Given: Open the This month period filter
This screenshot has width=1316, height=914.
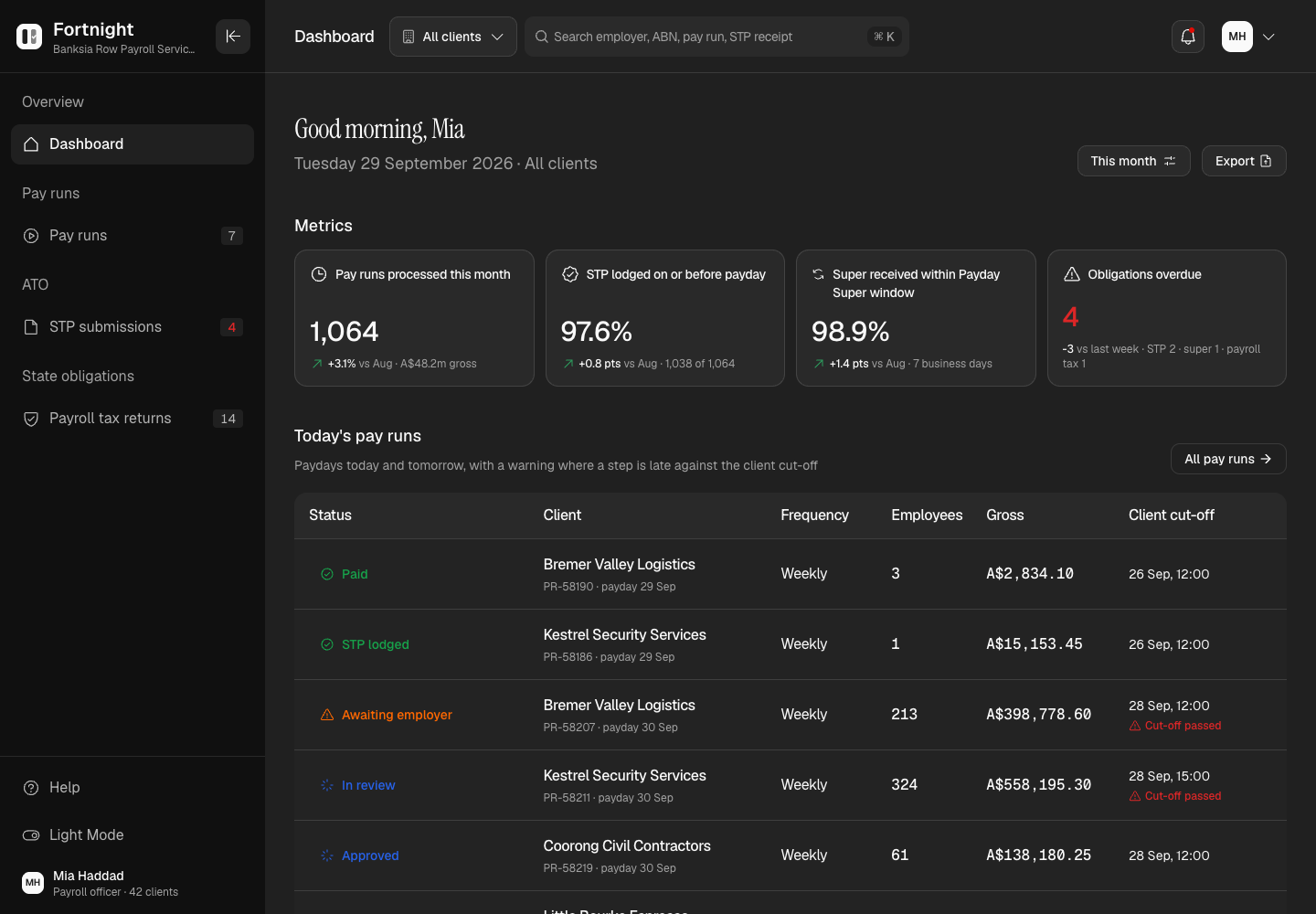Looking at the screenshot, I should tap(1134, 161).
